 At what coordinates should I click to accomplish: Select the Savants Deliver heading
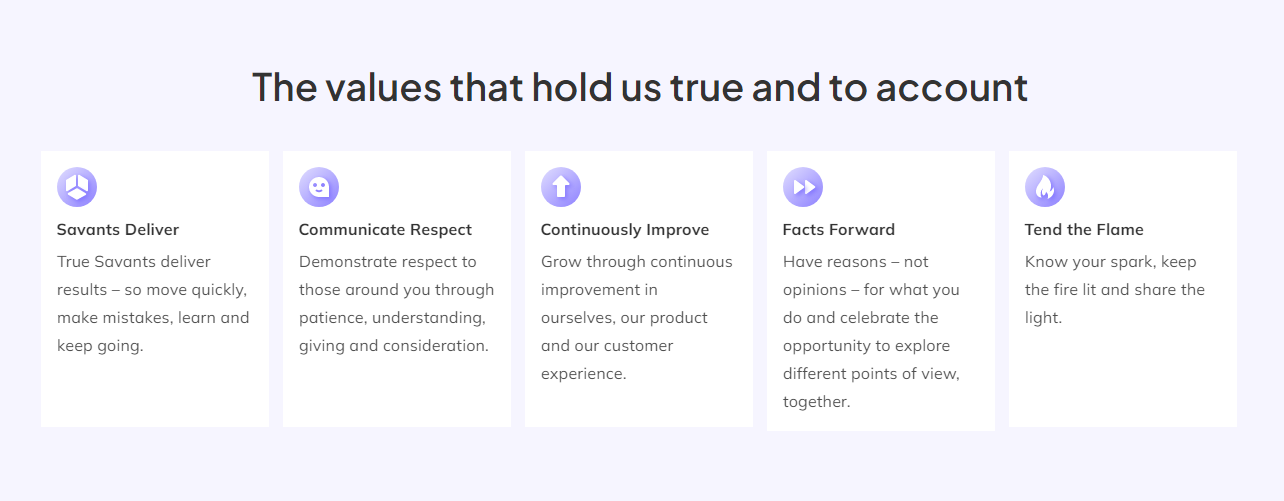click(118, 230)
